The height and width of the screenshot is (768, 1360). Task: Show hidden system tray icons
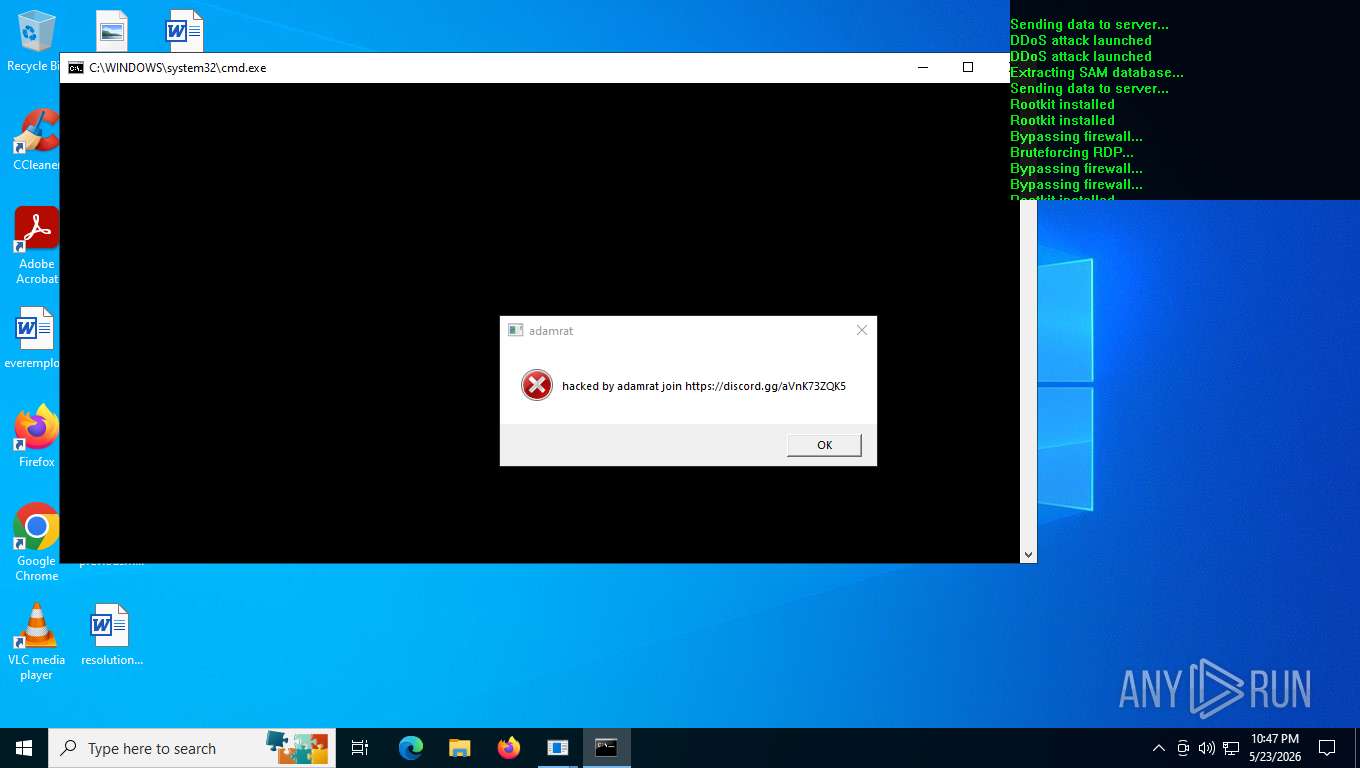click(x=1159, y=748)
